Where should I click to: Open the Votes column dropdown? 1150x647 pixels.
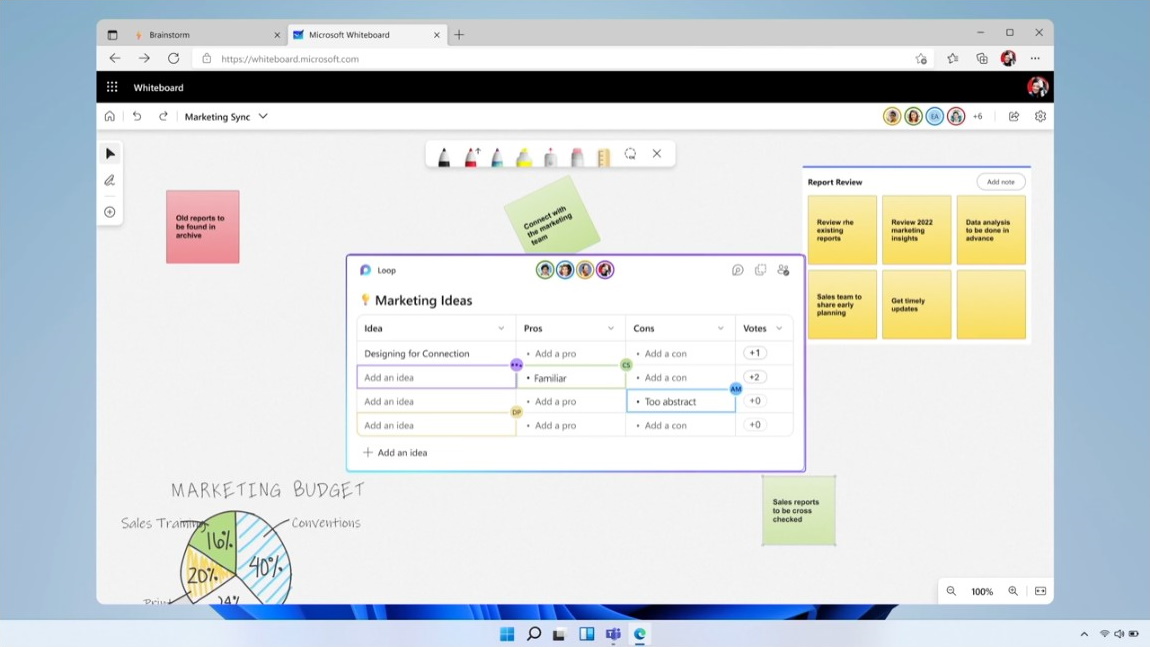779,328
